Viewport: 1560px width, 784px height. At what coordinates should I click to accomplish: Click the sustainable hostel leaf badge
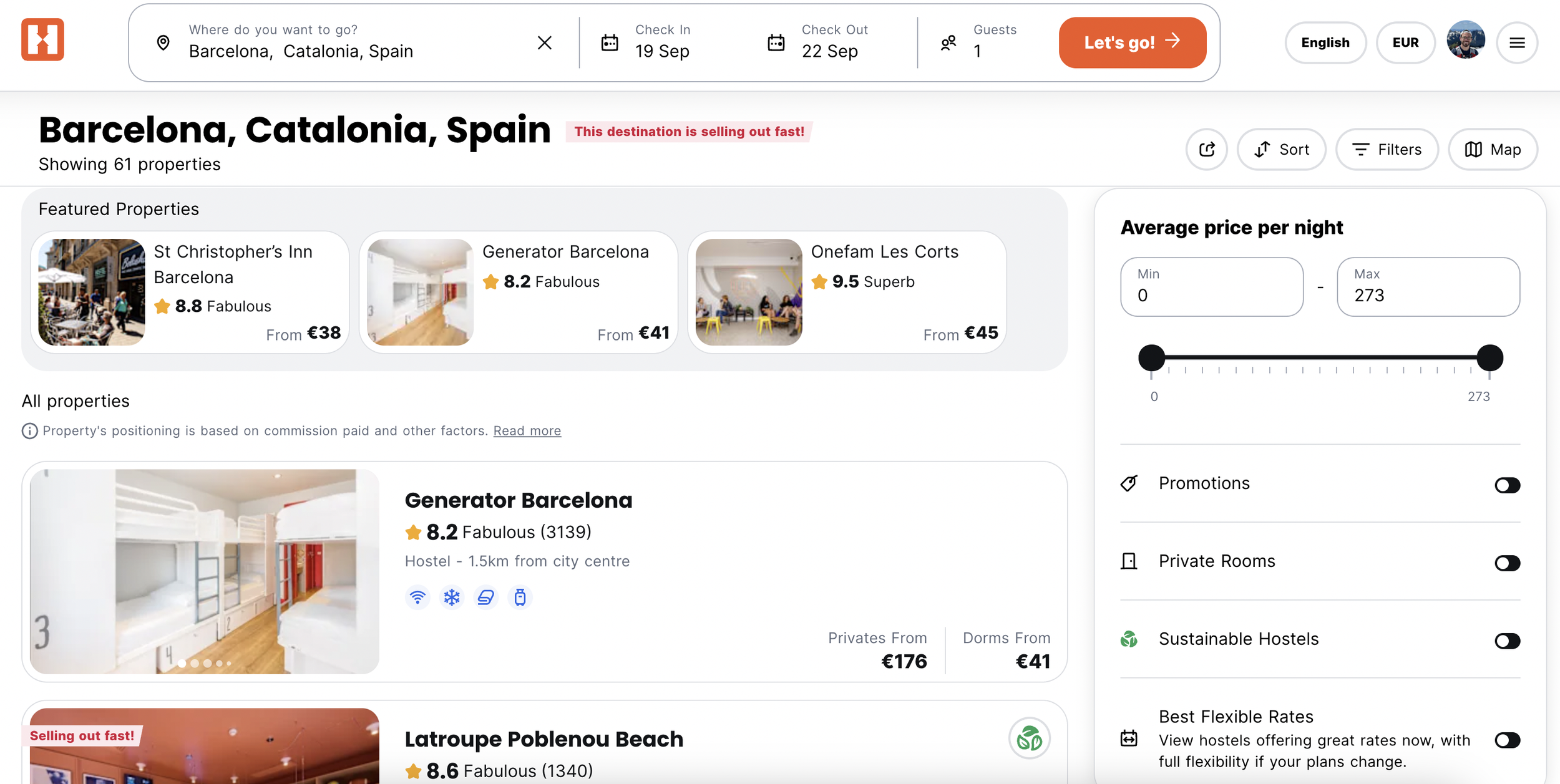pos(1029,738)
